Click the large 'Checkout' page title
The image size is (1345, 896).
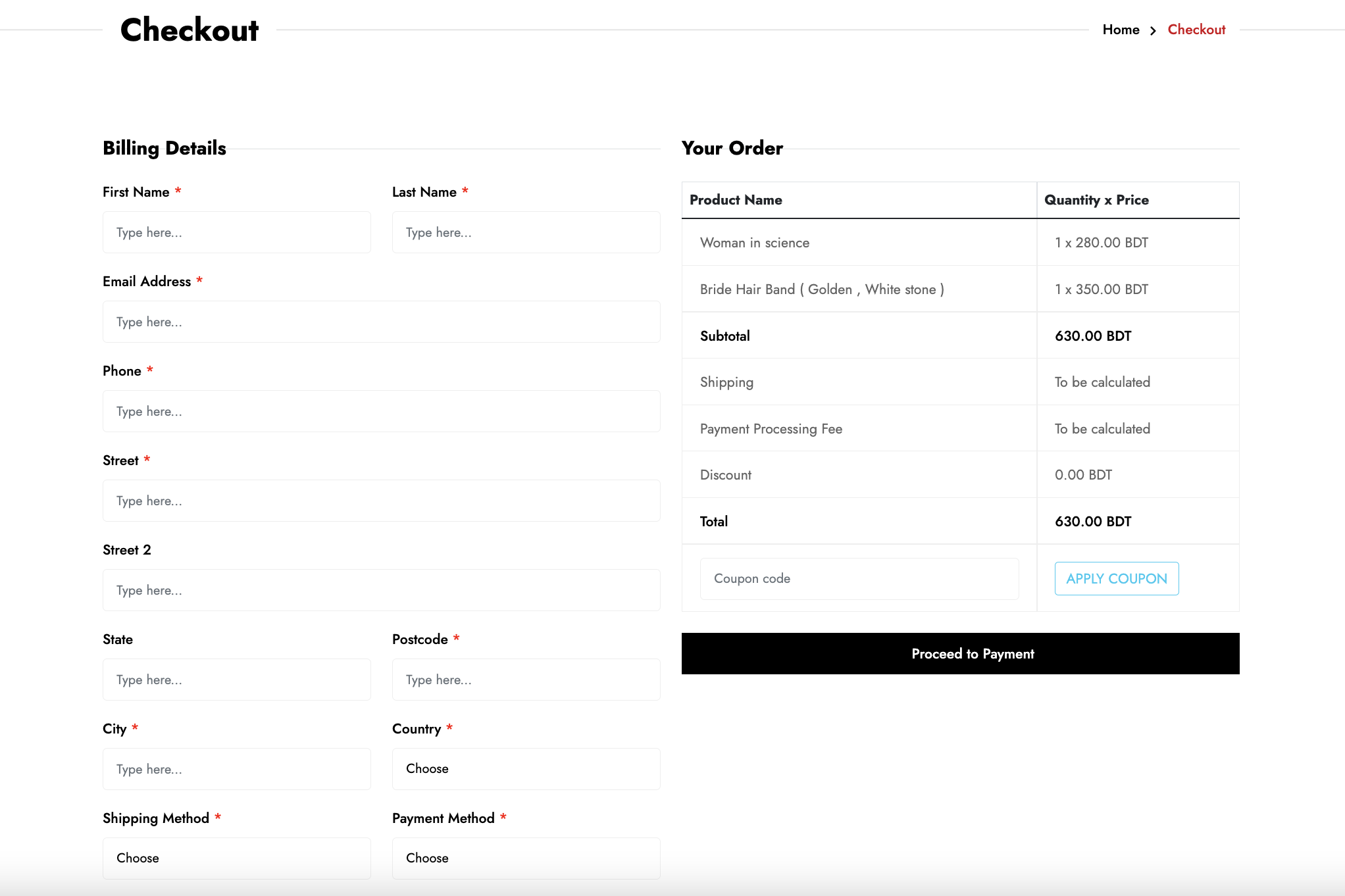(190, 30)
